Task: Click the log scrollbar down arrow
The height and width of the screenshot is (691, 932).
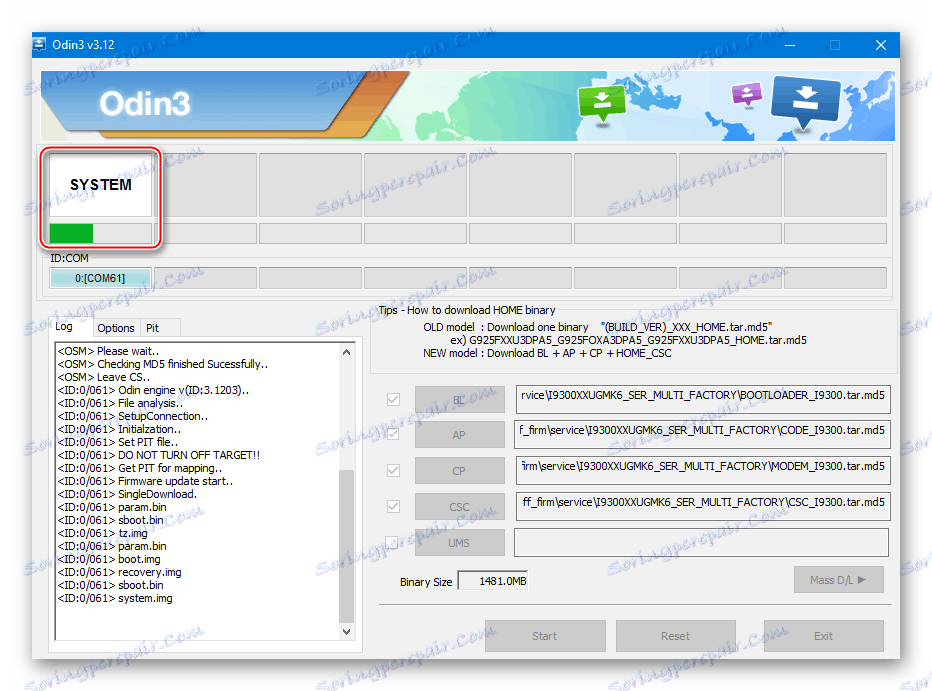Action: [x=347, y=632]
